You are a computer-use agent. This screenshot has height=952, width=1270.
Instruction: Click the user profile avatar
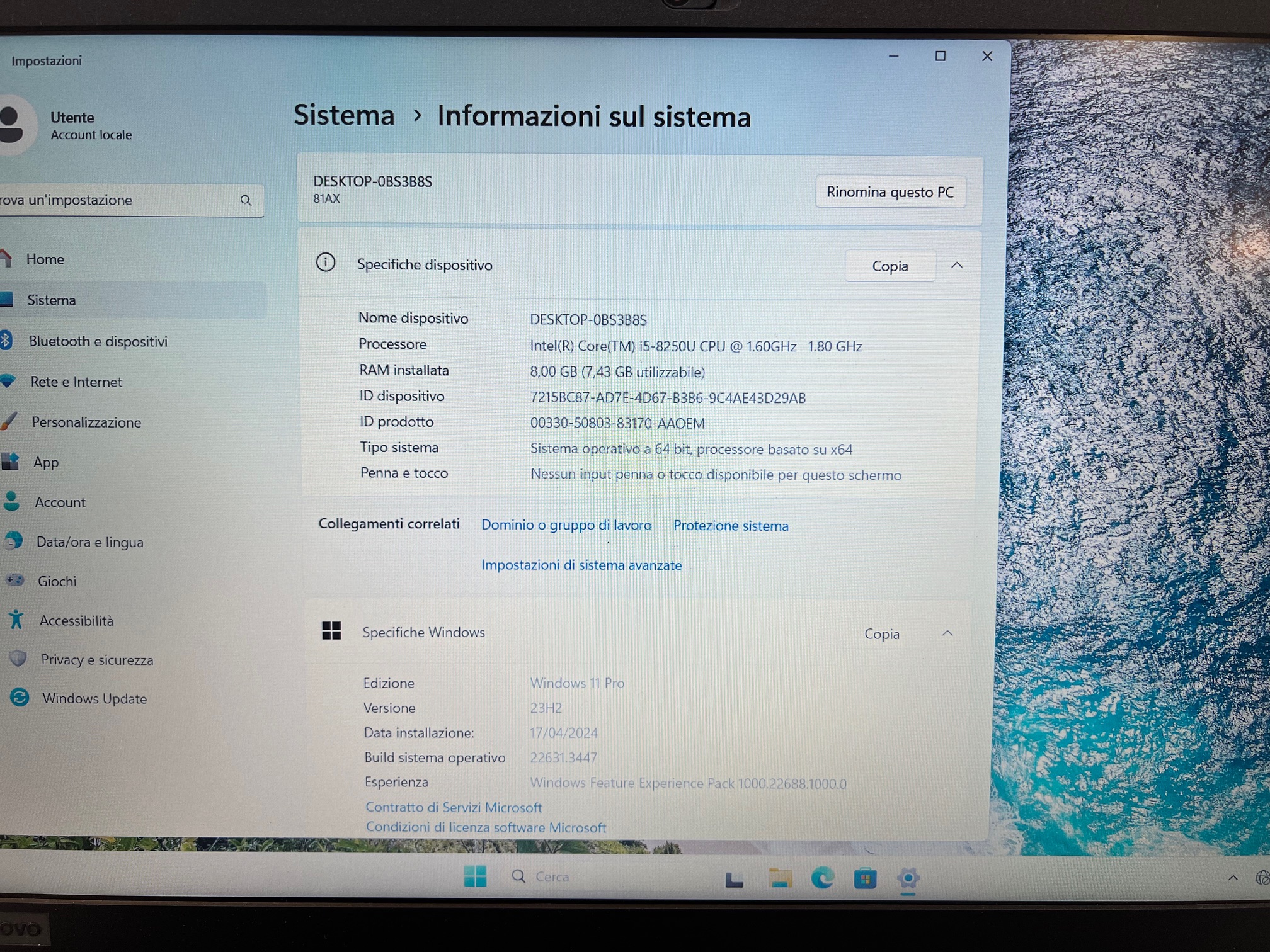tap(13, 125)
